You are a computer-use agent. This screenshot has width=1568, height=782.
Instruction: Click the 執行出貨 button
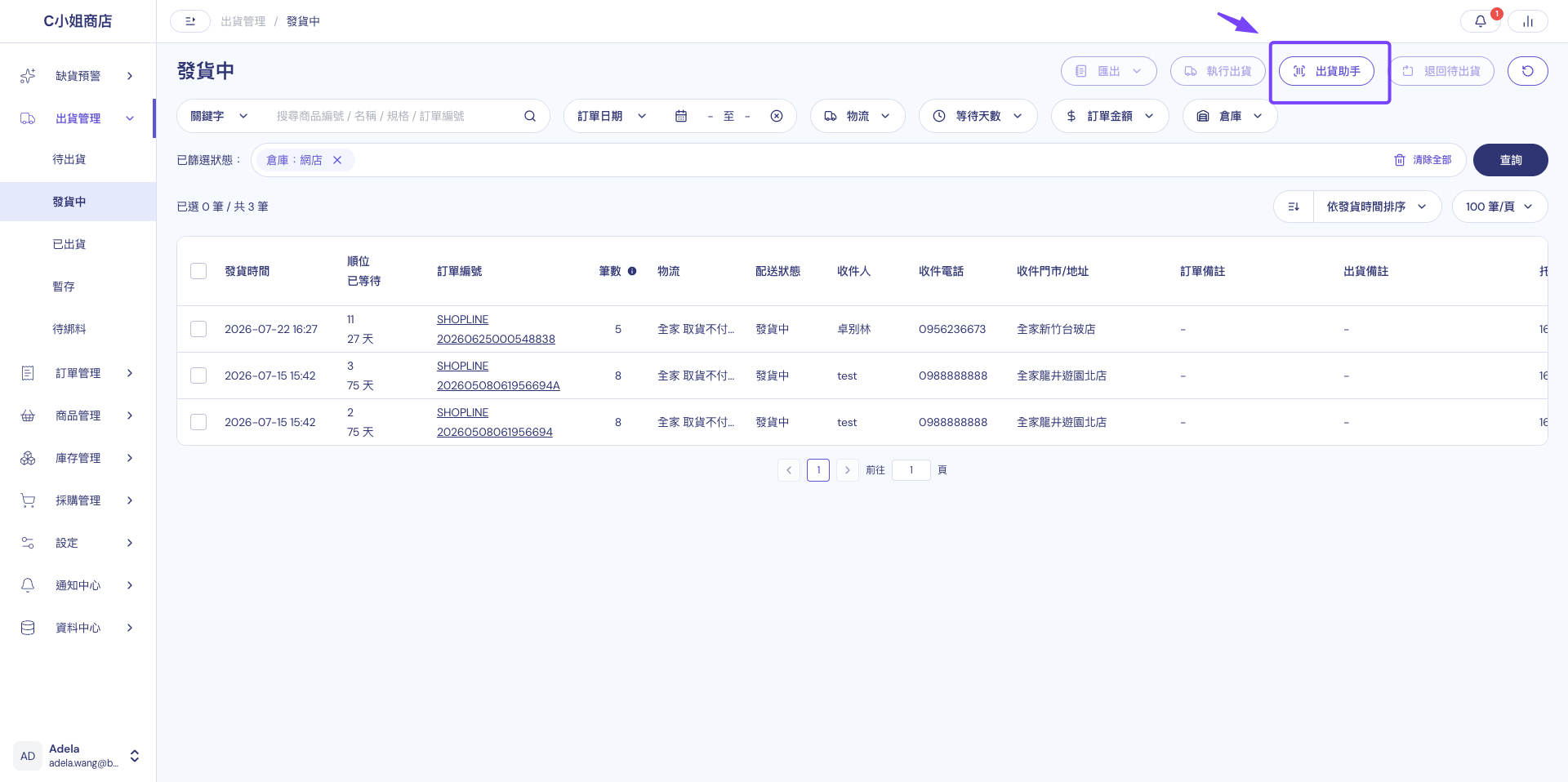tap(1218, 71)
